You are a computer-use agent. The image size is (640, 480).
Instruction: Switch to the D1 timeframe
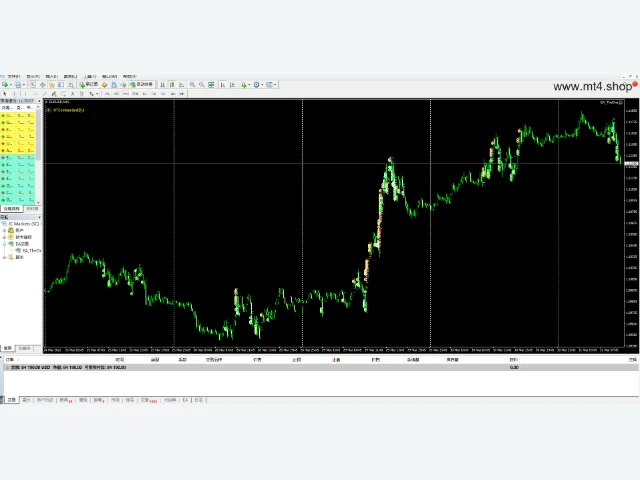[x=163, y=93]
